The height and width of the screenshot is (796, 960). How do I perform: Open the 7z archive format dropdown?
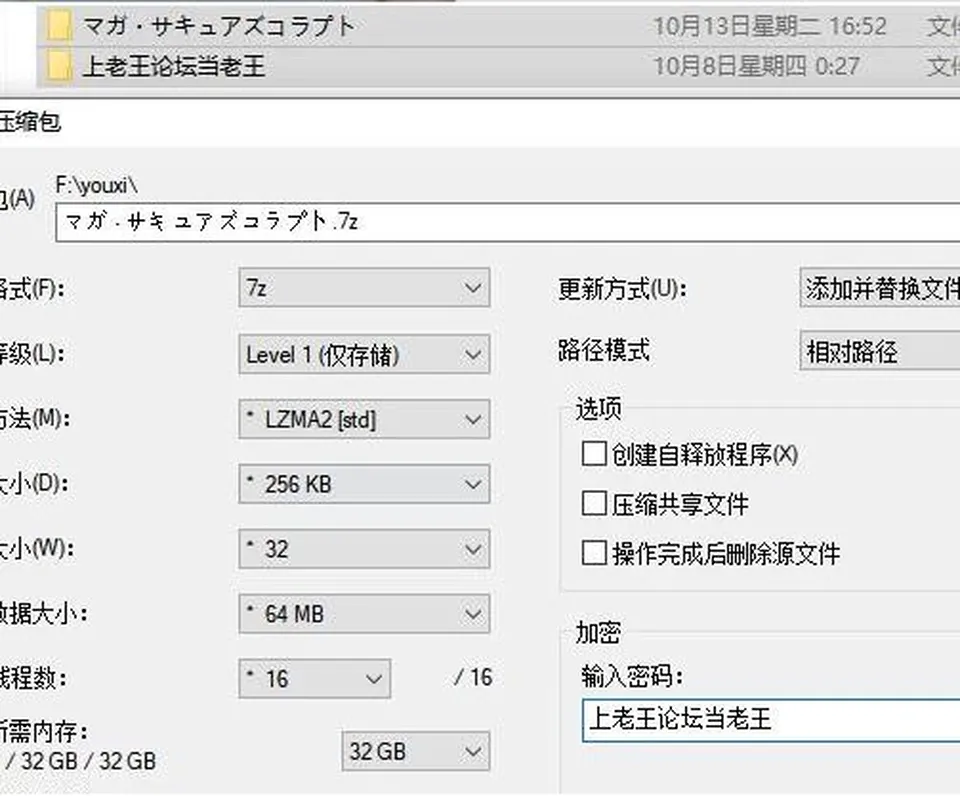[364, 287]
